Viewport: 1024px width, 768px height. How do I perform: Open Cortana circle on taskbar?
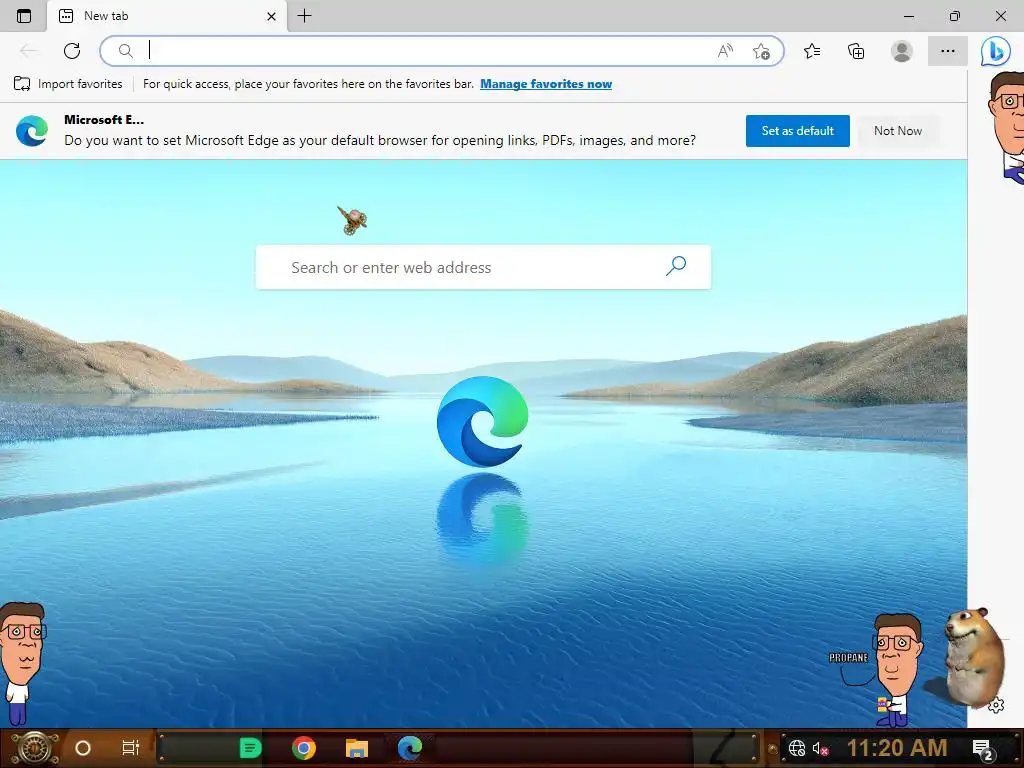pos(82,748)
